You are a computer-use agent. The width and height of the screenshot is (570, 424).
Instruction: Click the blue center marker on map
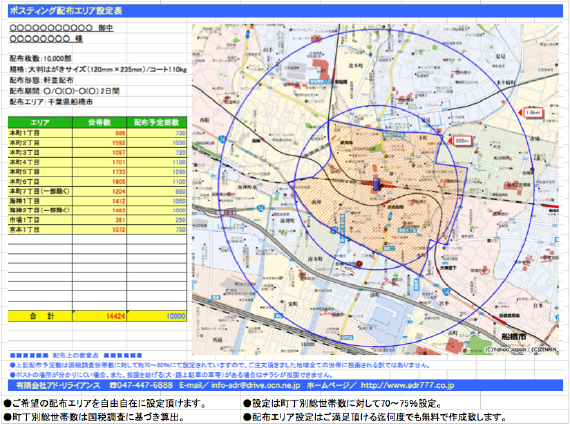(x=376, y=184)
